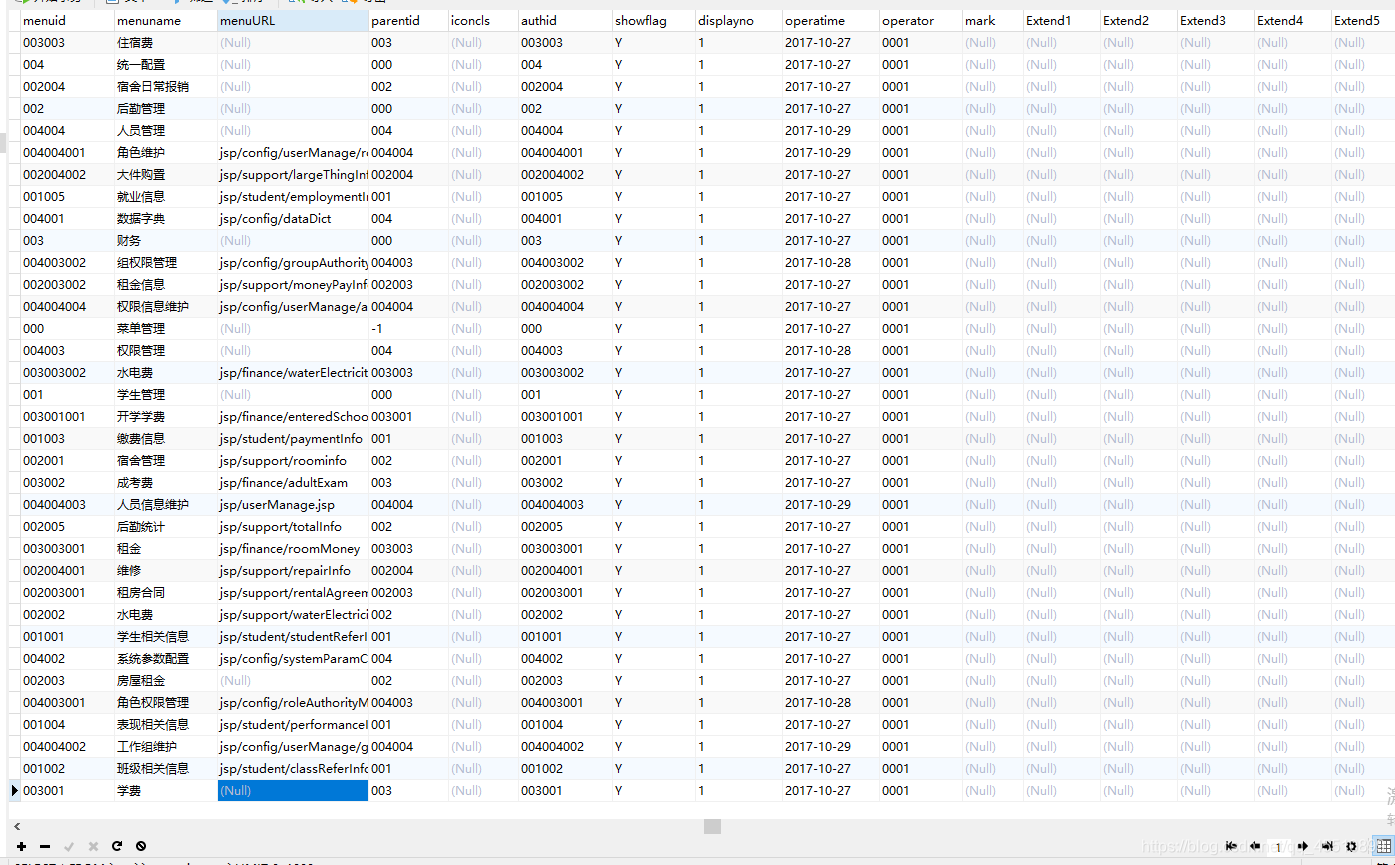The height and width of the screenshot is (865, 1395).
Task: Select the Extend3 column header
Action: tap(1216, 20)
